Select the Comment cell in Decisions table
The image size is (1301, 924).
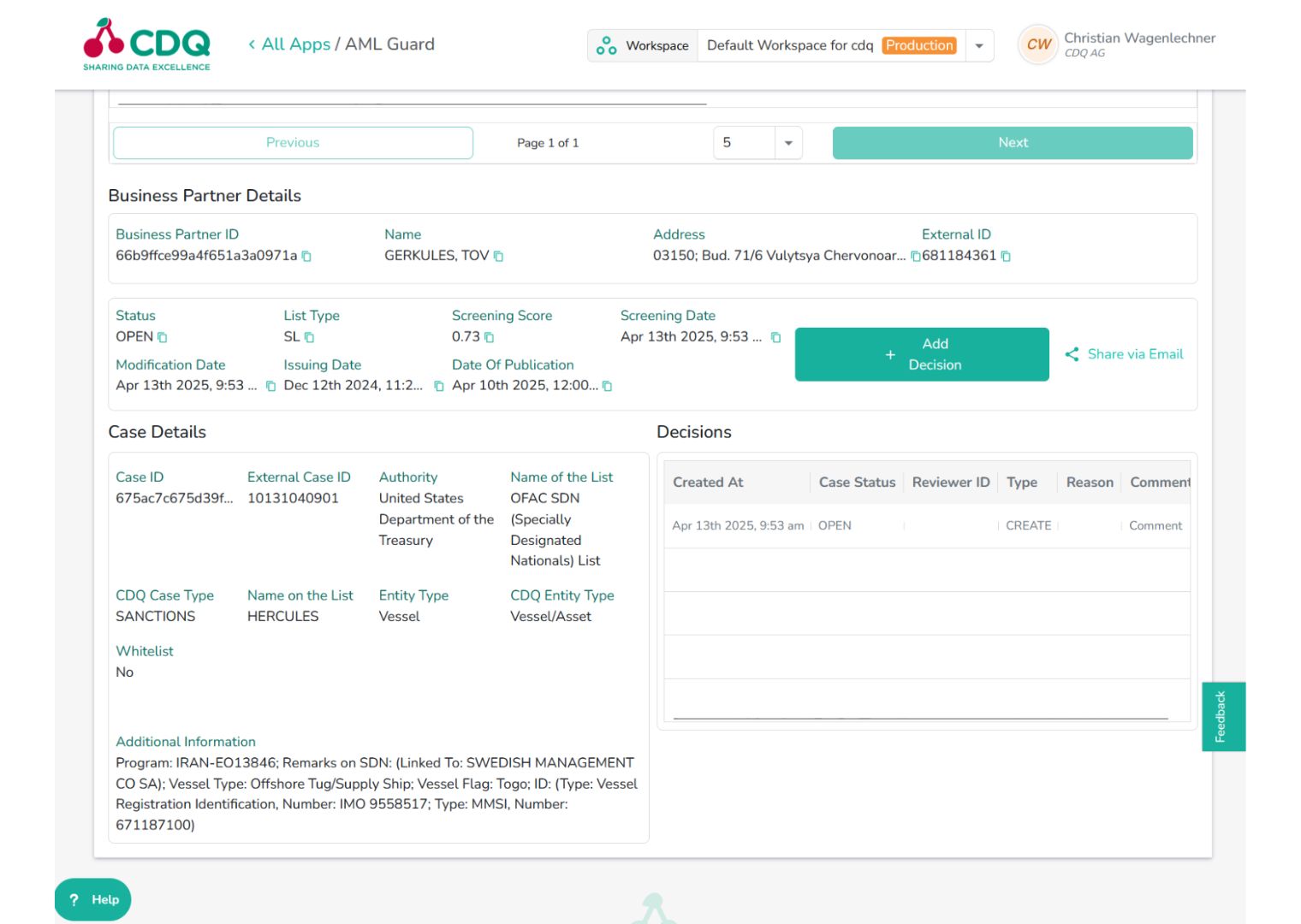tap(1155, 525)
